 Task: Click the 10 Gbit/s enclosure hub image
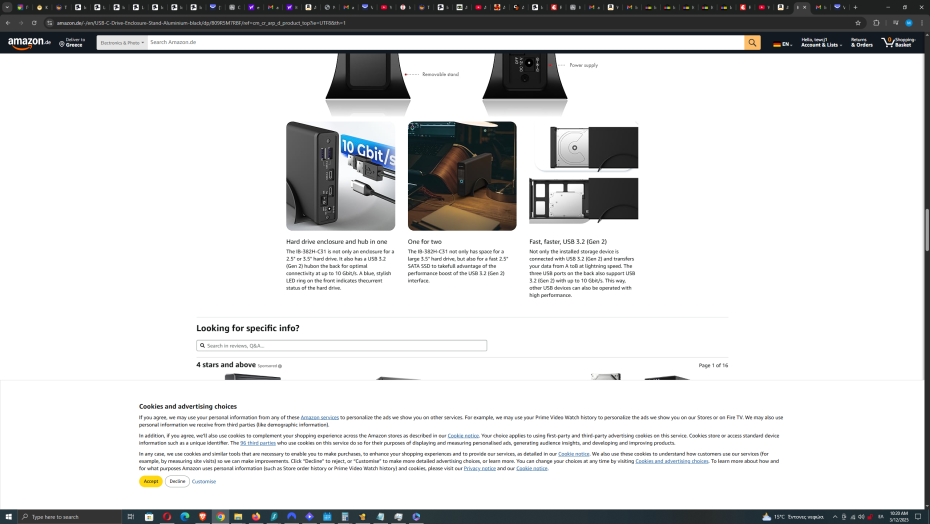point(340,176)
